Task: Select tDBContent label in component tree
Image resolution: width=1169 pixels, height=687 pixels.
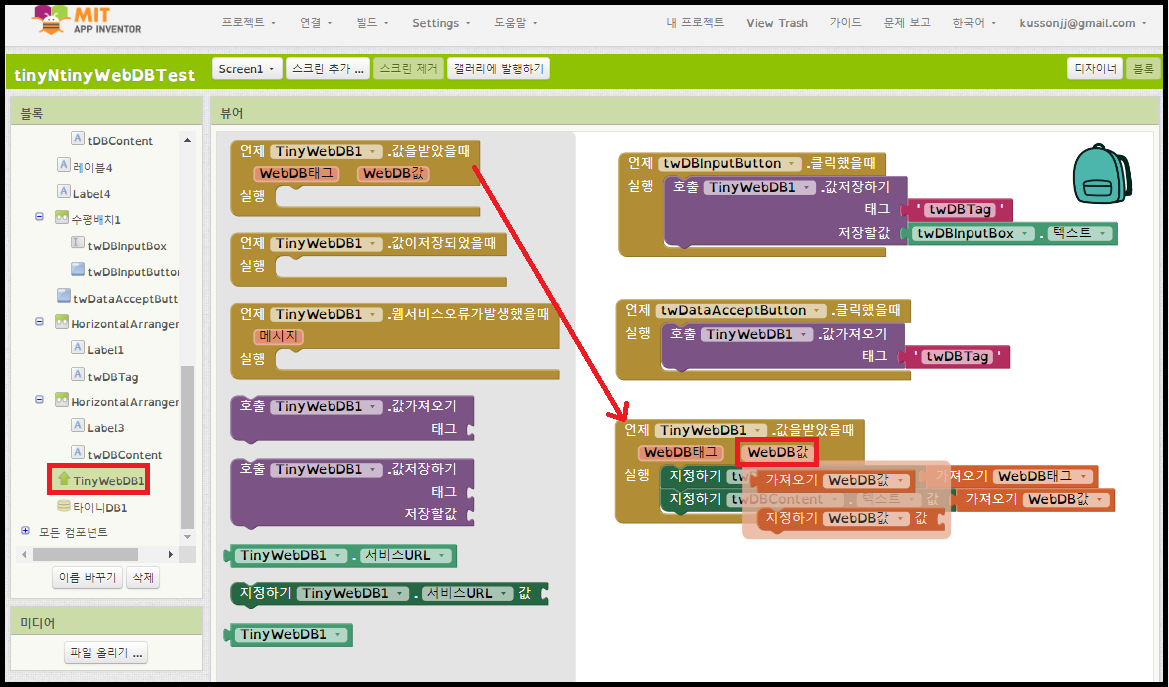Action: [x=120, y=140]
